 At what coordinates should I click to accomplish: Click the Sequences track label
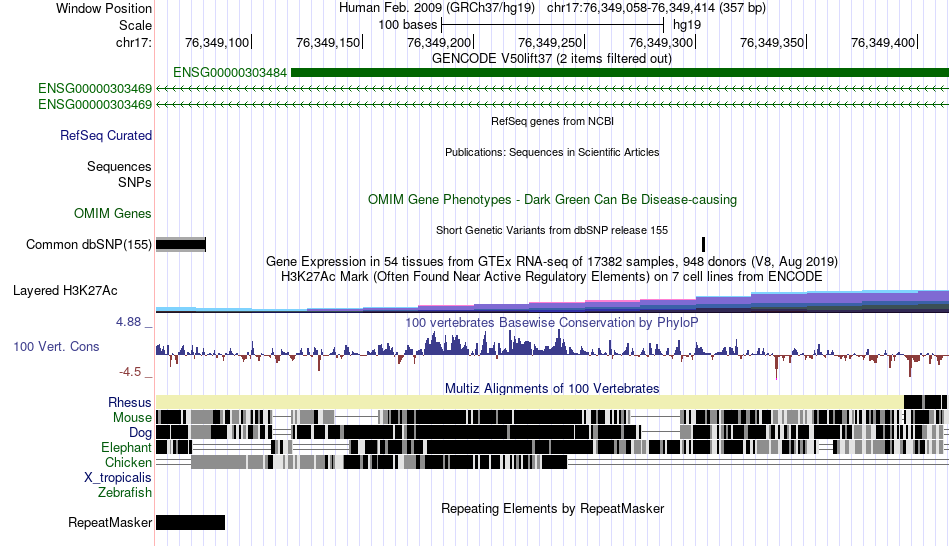[x=119, y=166]
